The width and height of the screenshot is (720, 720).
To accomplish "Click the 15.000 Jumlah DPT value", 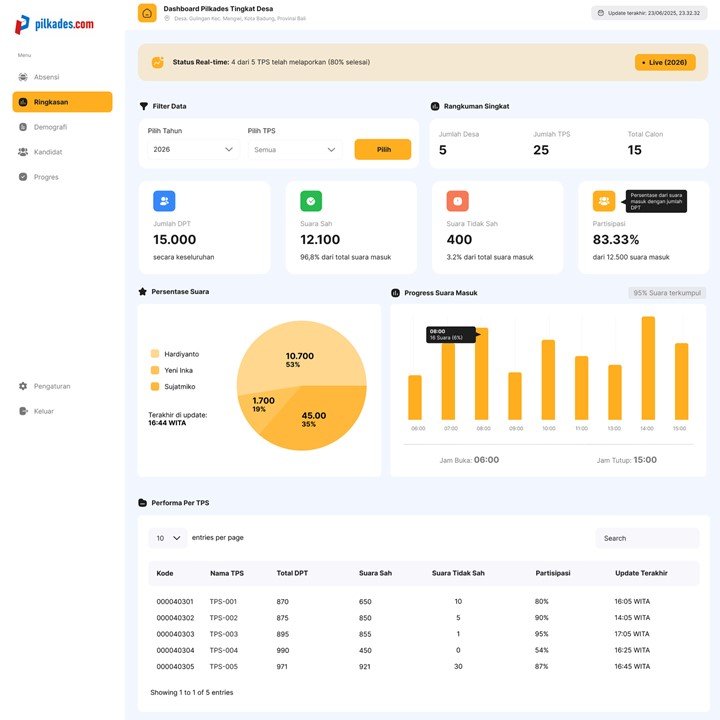I will (174, 239).
